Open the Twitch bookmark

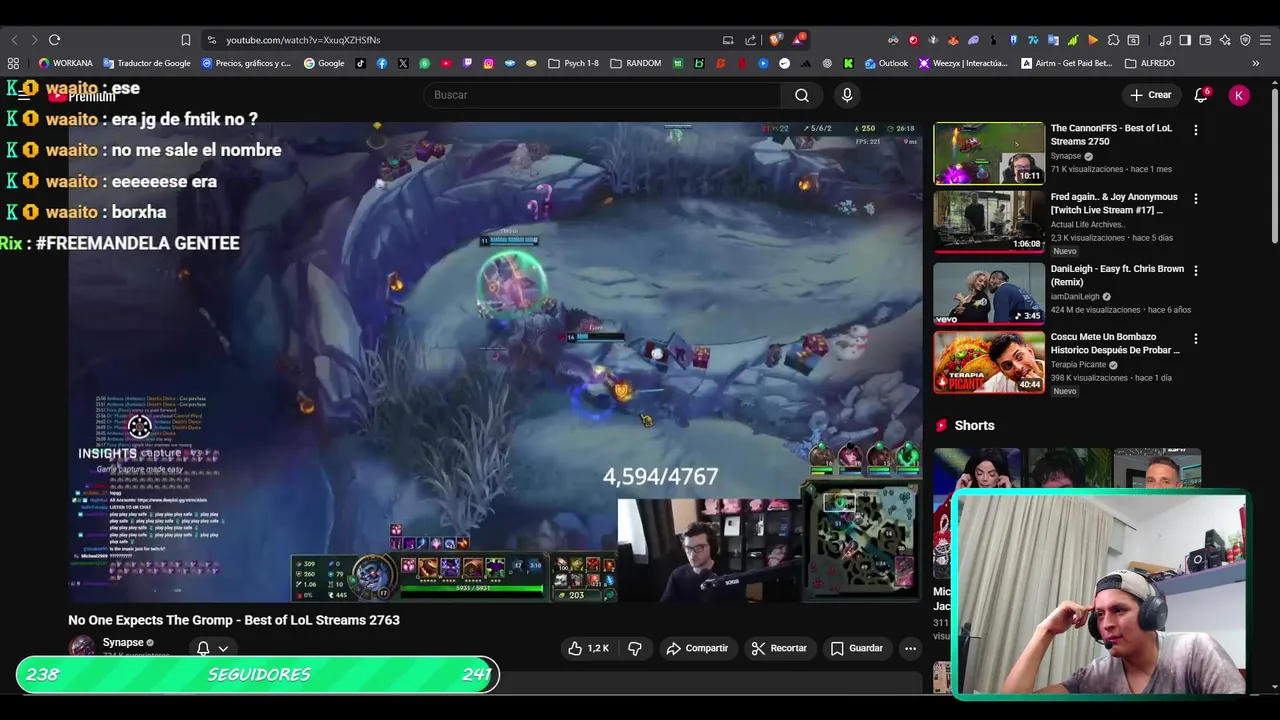pos(467,63)
